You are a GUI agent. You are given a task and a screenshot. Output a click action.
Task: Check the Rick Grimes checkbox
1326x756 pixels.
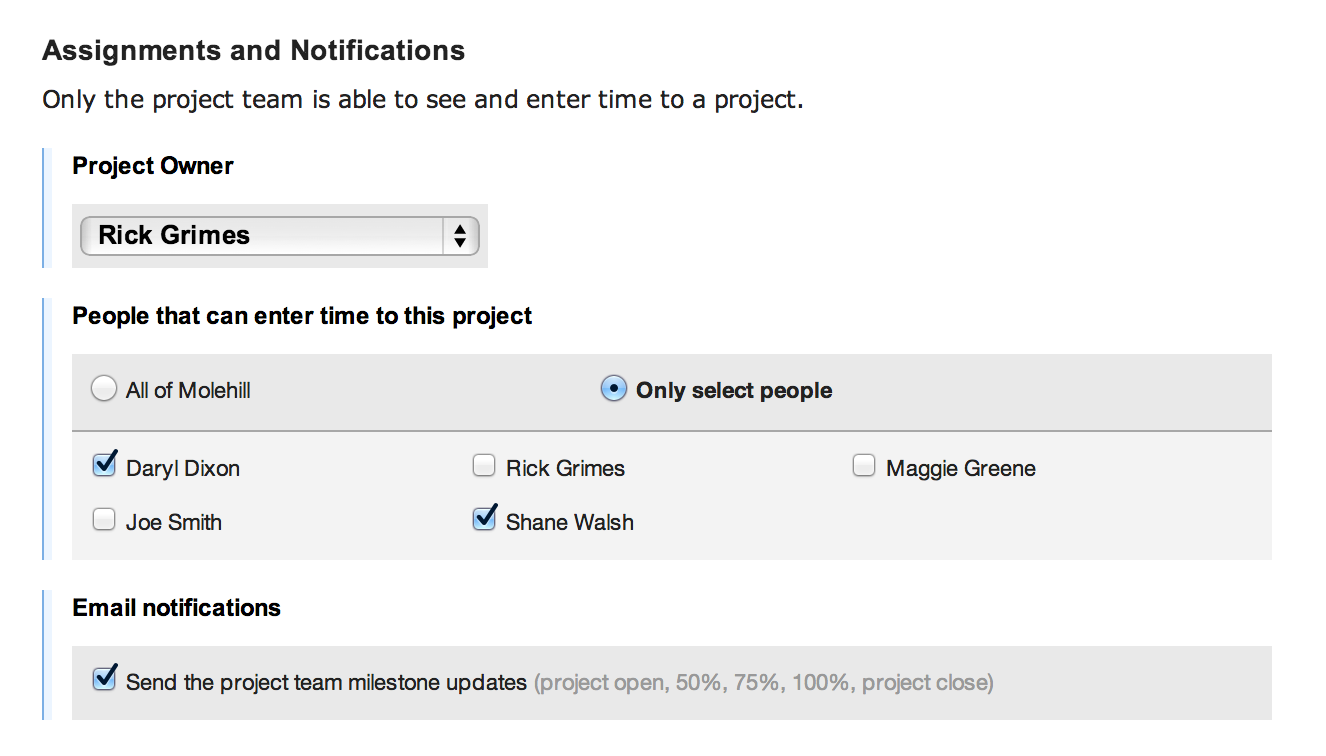coord(484,464)
